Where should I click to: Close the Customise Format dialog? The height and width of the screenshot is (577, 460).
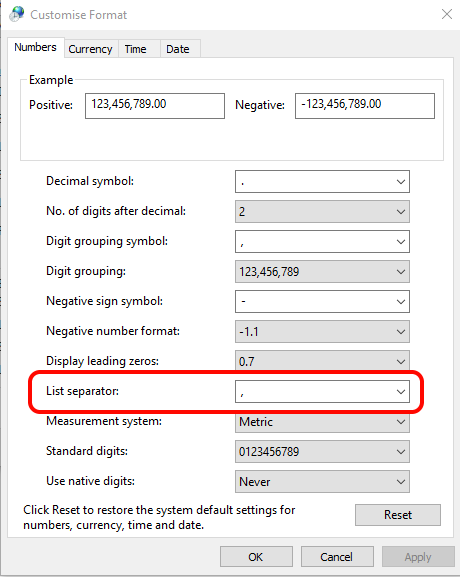coord(447,14)
